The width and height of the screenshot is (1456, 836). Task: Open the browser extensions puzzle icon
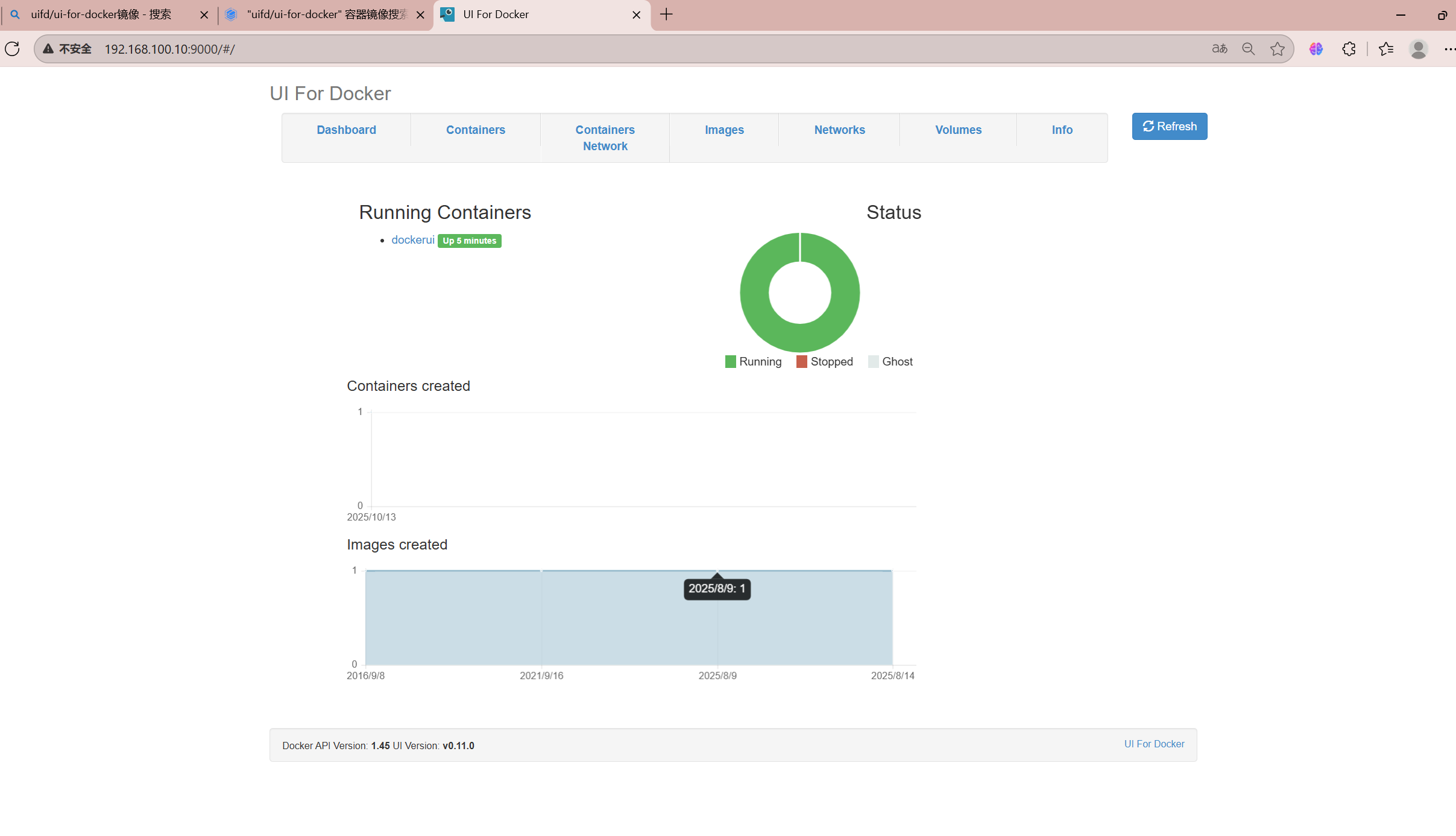1349,49
